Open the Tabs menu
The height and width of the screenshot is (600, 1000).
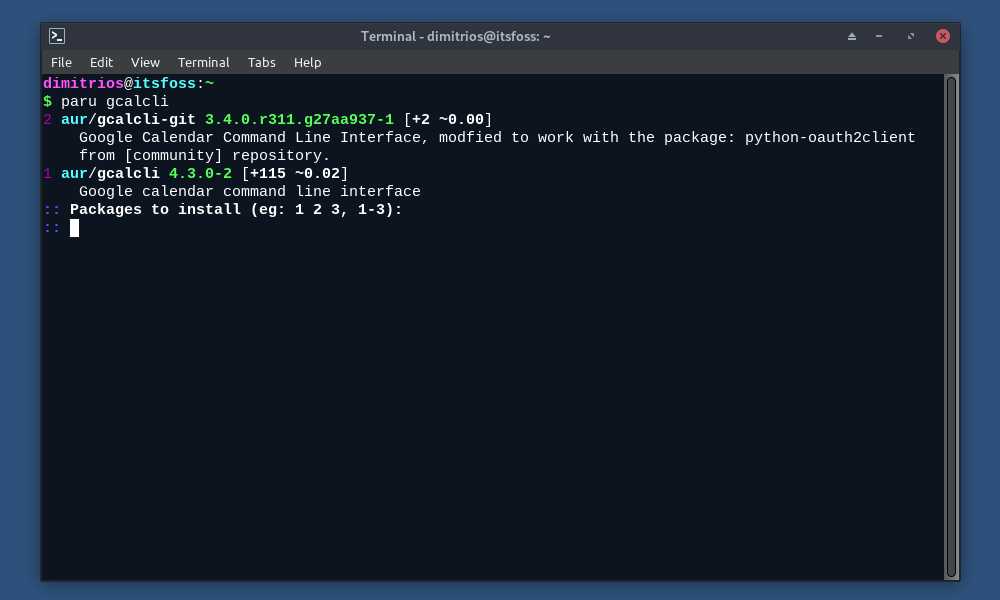click(261, 62)
